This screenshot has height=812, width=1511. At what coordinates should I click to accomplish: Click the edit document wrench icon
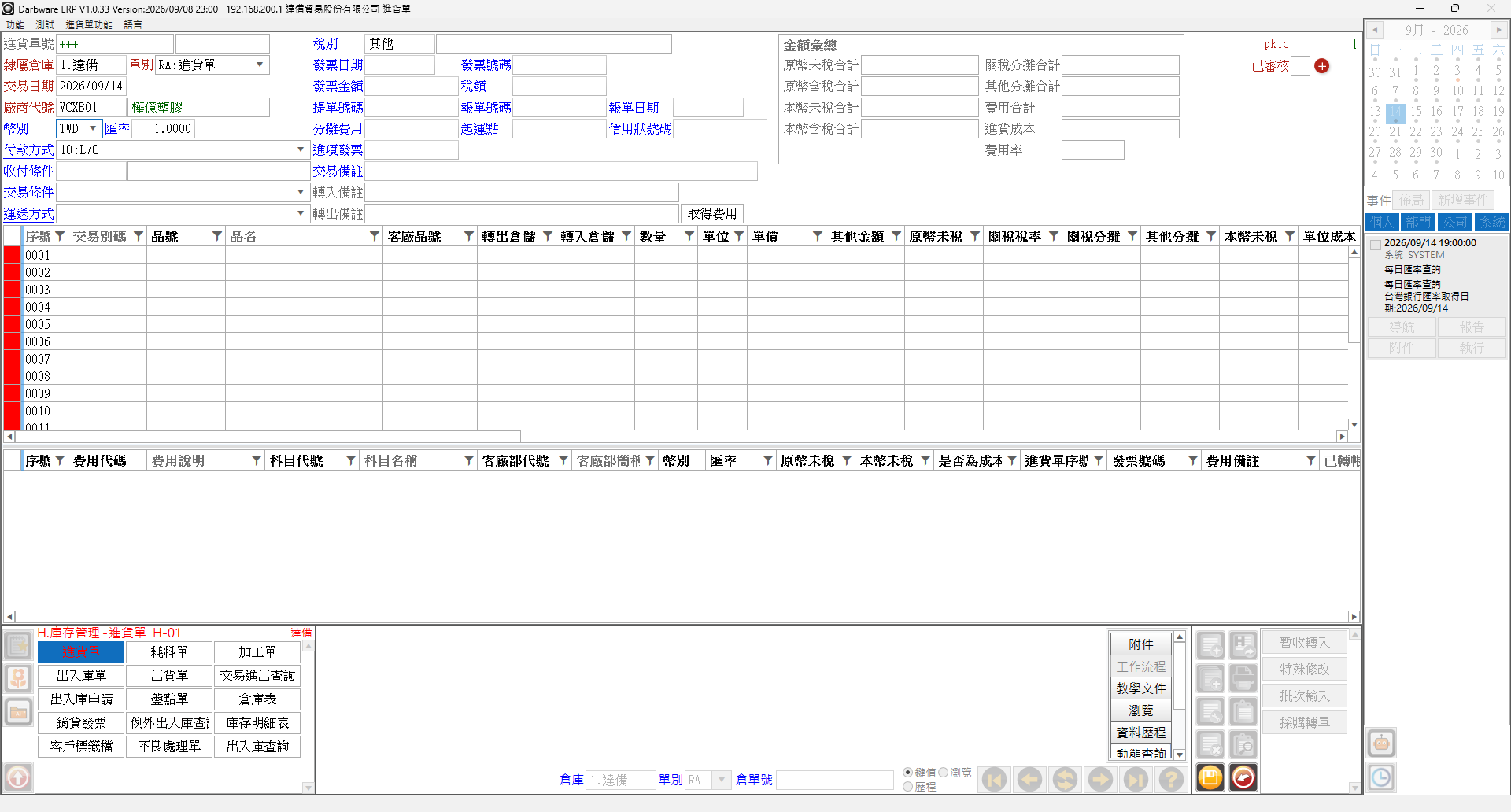tap(1210, 711)
